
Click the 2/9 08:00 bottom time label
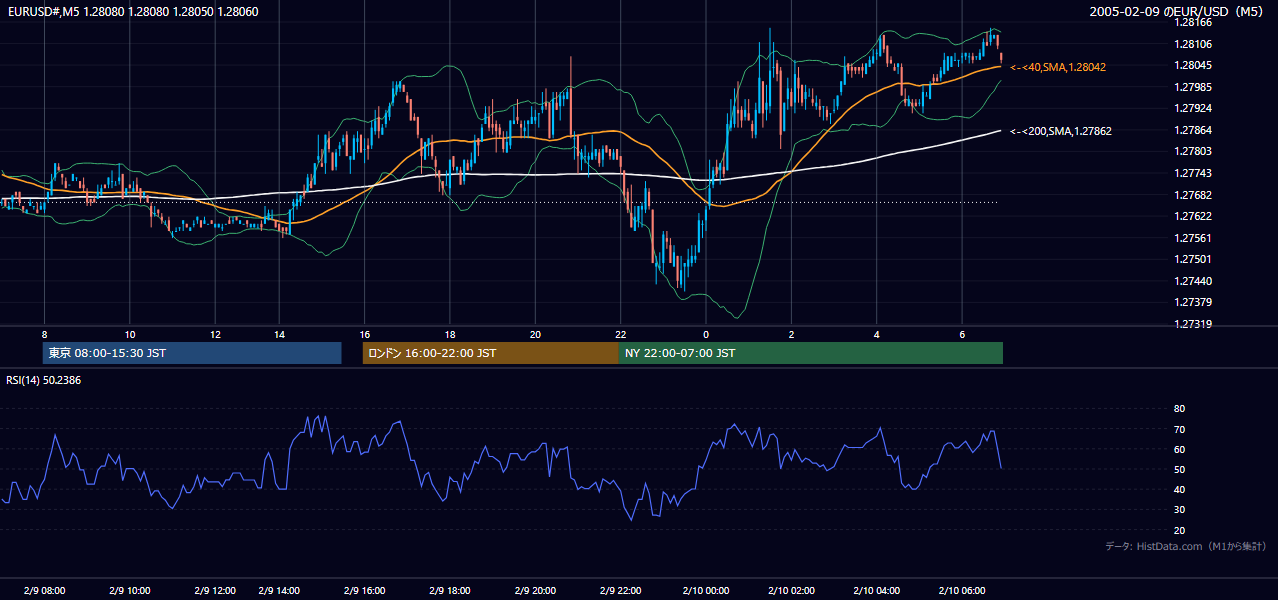(44, 591)
